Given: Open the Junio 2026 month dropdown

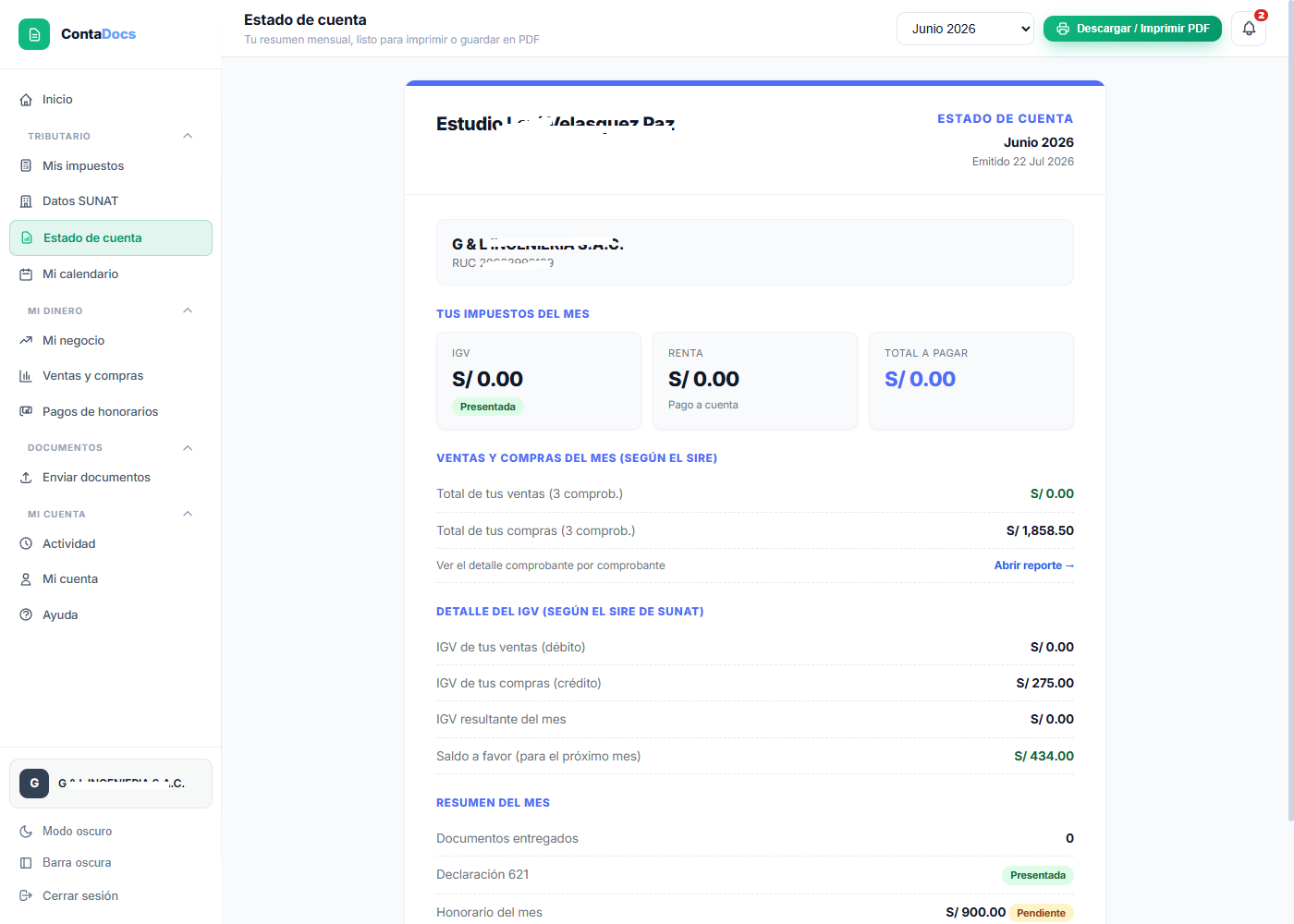Looking at the screenshot, I should [x=965, y=29].
